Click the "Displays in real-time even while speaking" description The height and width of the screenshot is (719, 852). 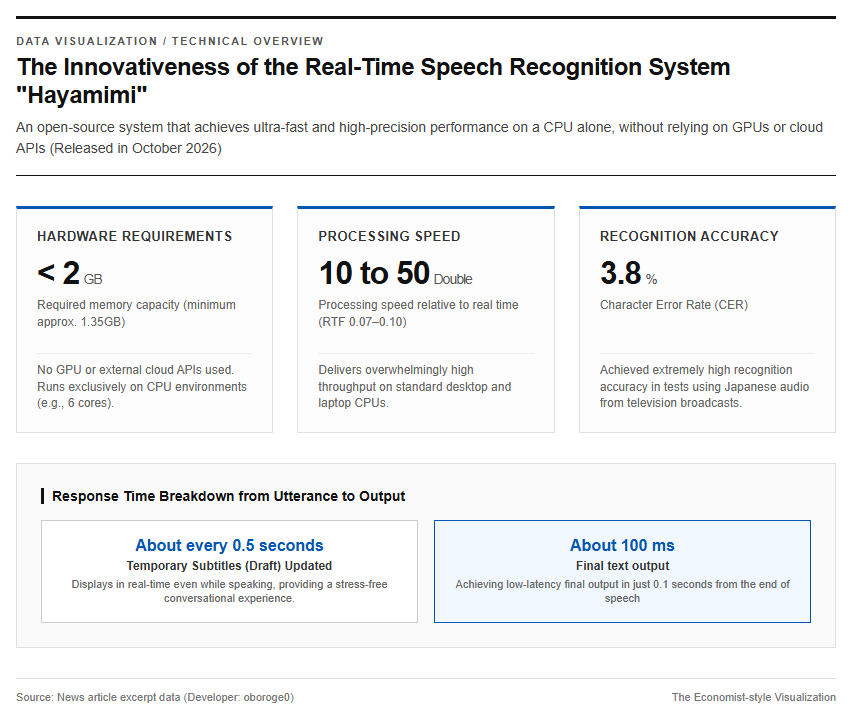click(229, 591)
